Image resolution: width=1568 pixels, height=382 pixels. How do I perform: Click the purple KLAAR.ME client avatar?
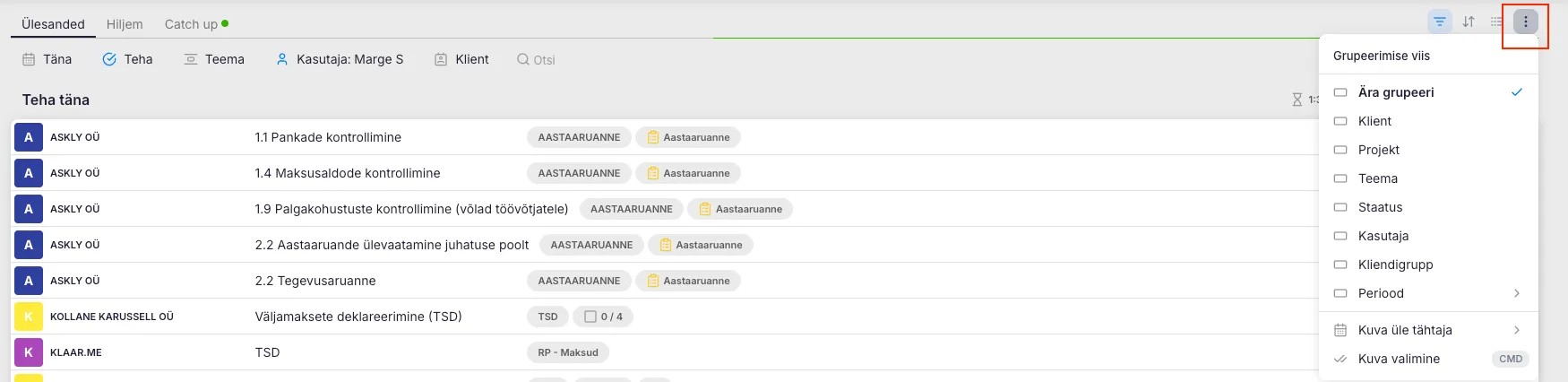pyautogui.click(x=29, y=352)
